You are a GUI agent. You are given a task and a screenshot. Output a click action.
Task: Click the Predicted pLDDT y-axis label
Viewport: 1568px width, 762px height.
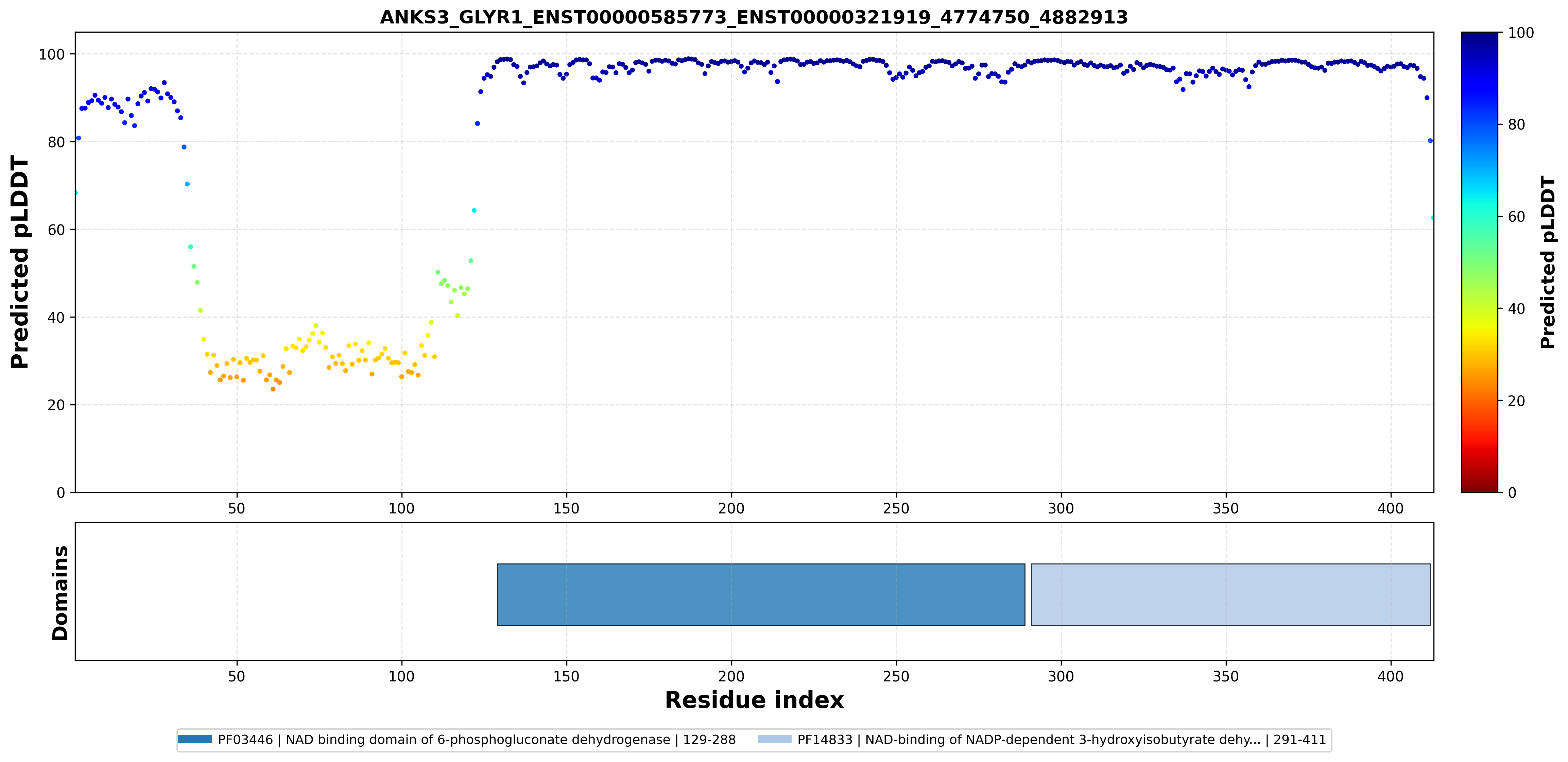pos(19,262)
